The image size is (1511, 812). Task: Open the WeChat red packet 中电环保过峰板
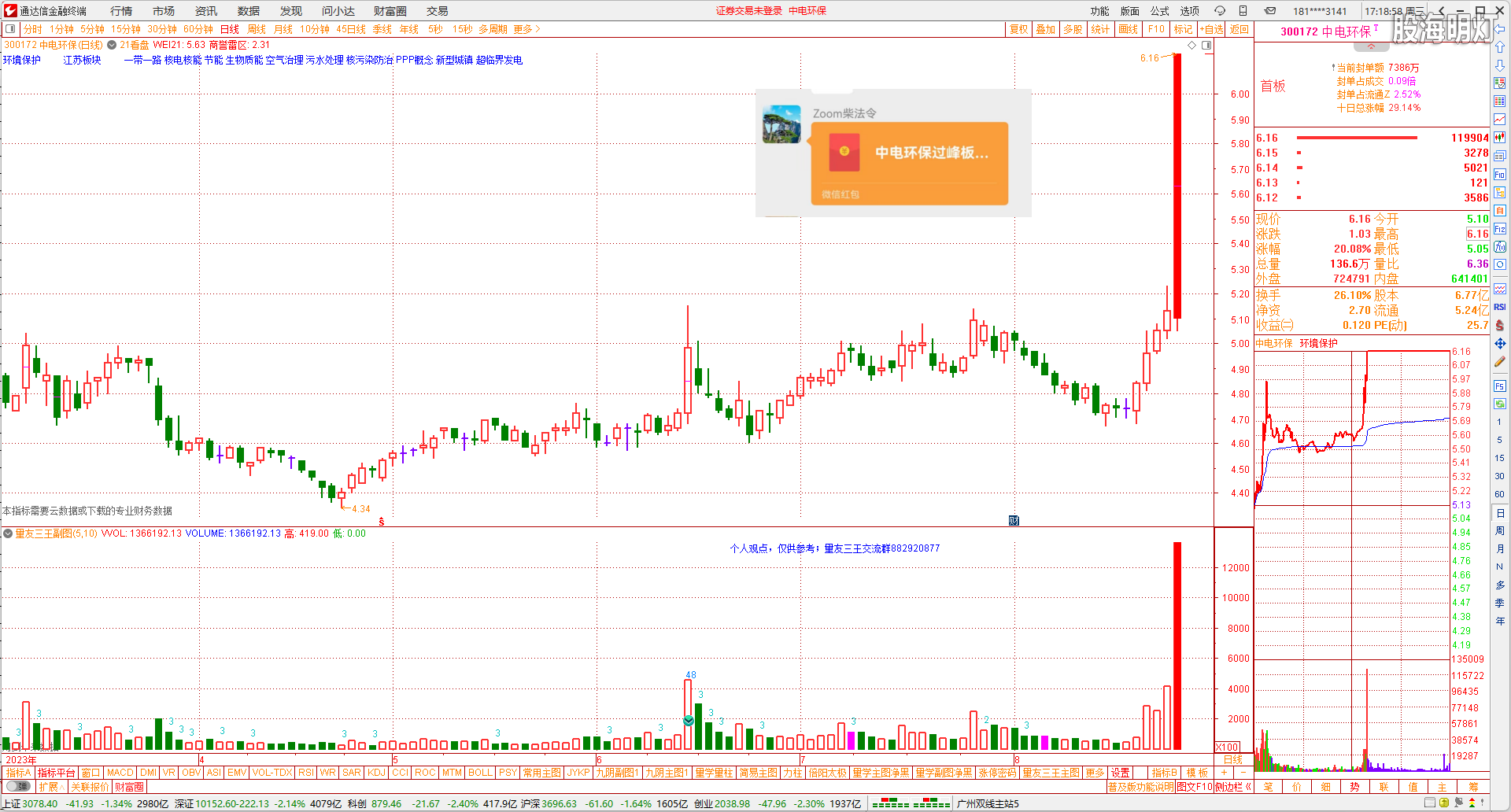(x=909, y=163)
